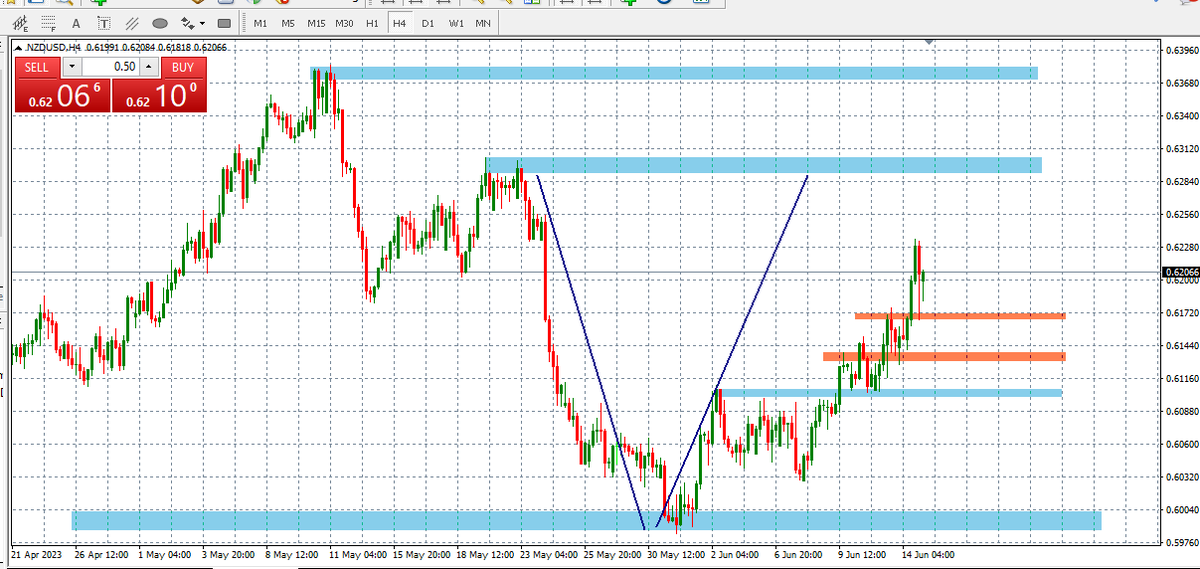Image resolution: width=1200 pixels, height=569 pixels.
Task: Select the three parallel lines pitchfork tool
Action: (x=132, y=23)
